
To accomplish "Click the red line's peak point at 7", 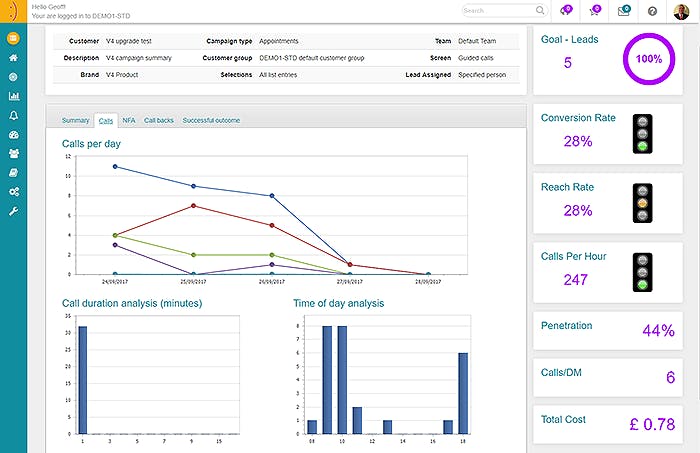I will pos(193,206).
